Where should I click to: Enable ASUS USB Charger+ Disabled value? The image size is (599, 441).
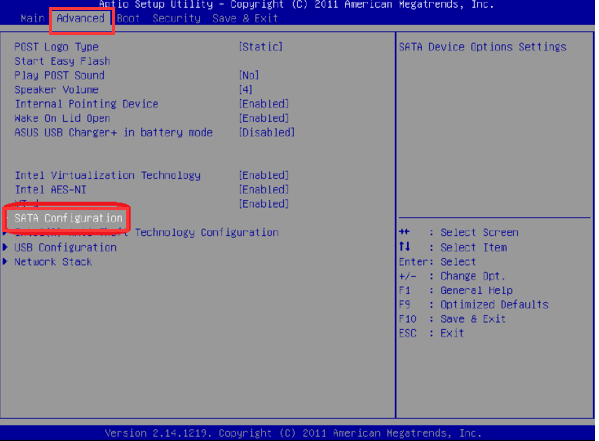267,133
